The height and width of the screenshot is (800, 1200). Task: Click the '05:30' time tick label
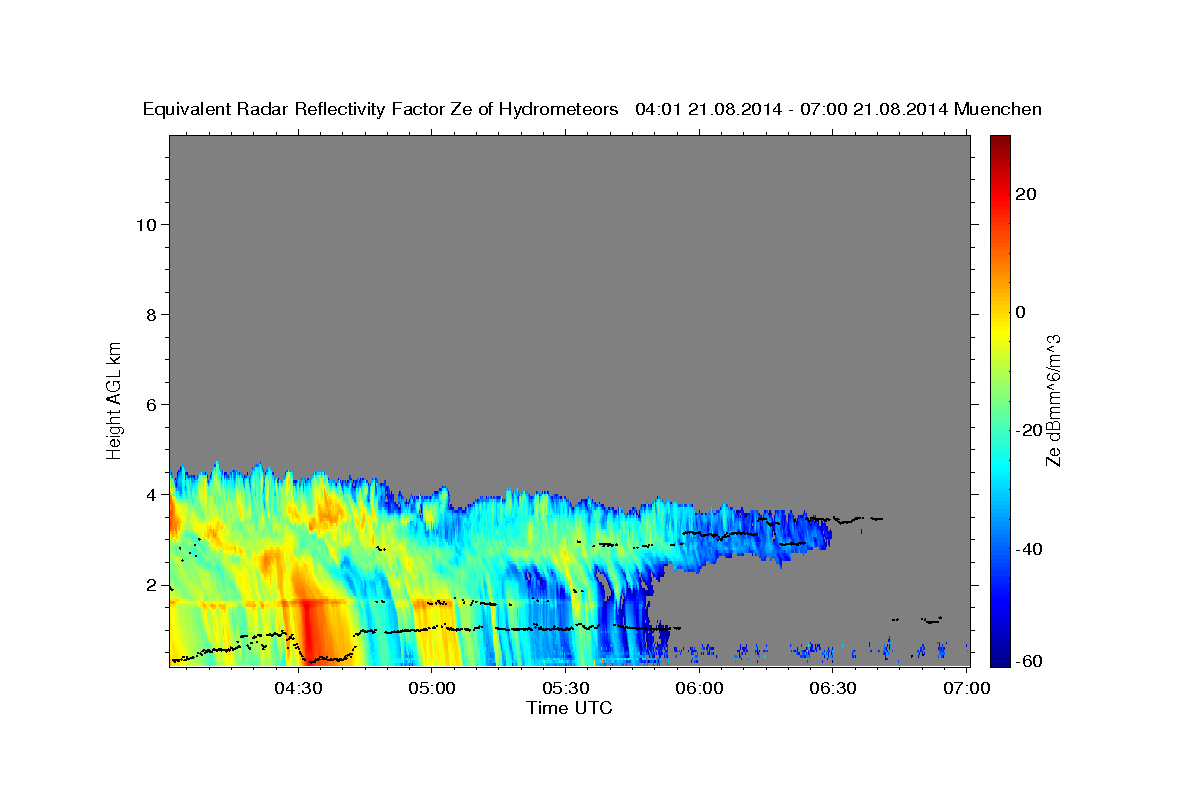[565, 689]
